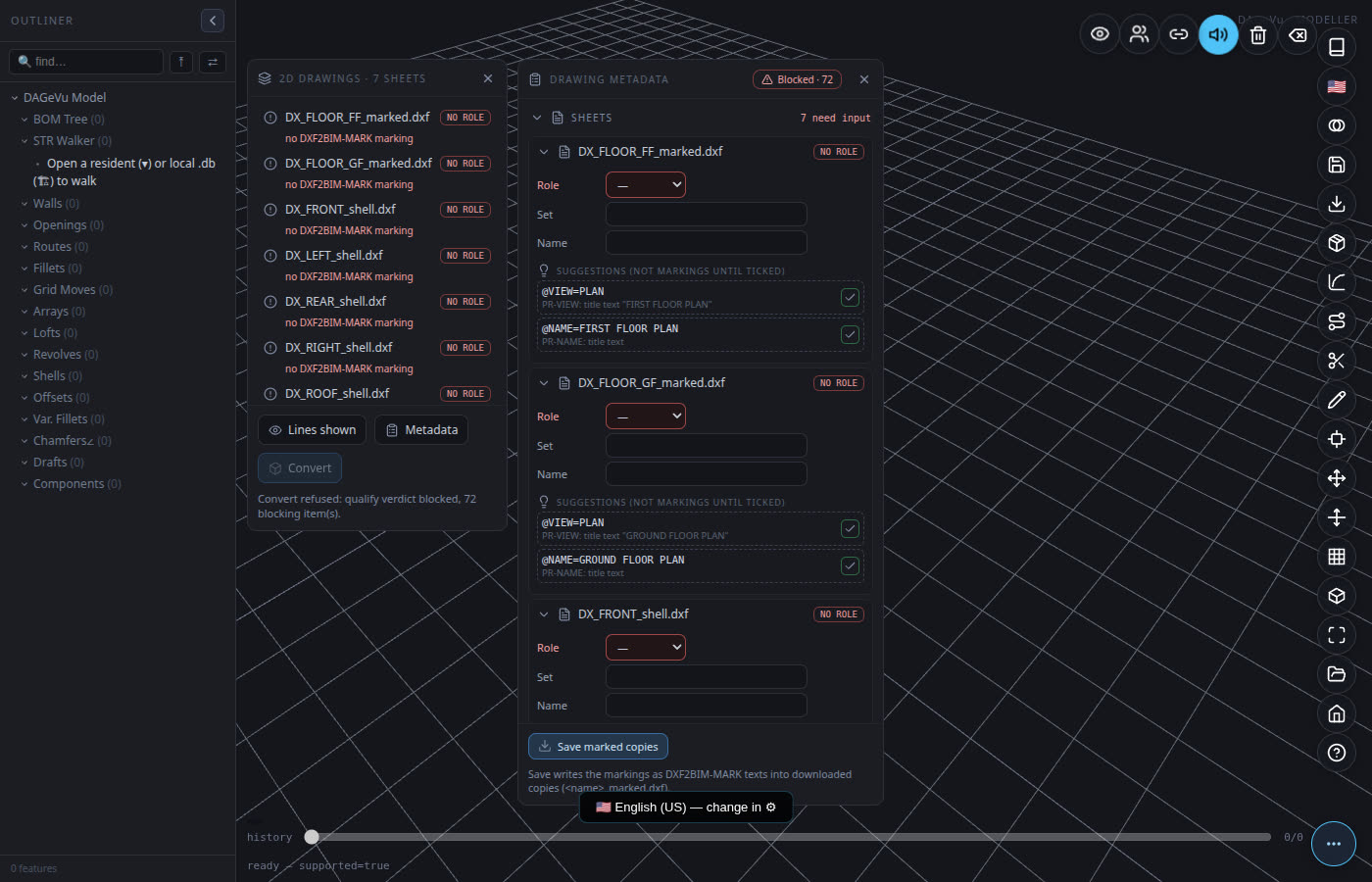Screen dimensions: 1372x882
Task: Click the download tray icon in right toolbar
Action: [1337, 204]
